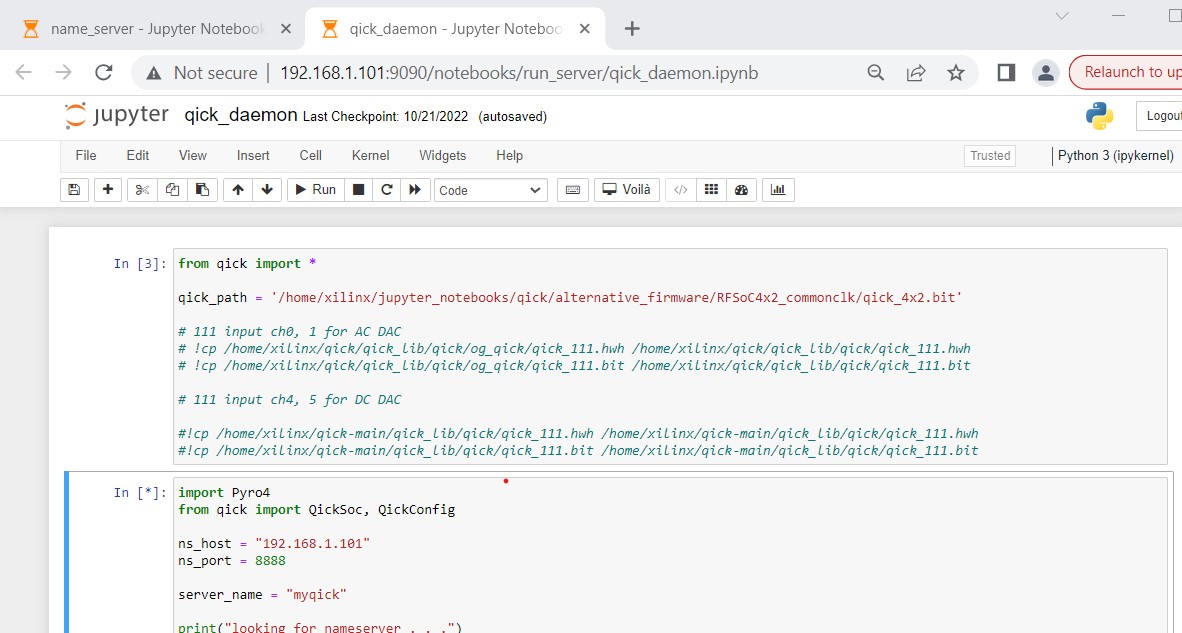The height and width of the screenshot is (633, 1182).
Task: Cut selected cells with scissors icon
Action: pos(142,190)
